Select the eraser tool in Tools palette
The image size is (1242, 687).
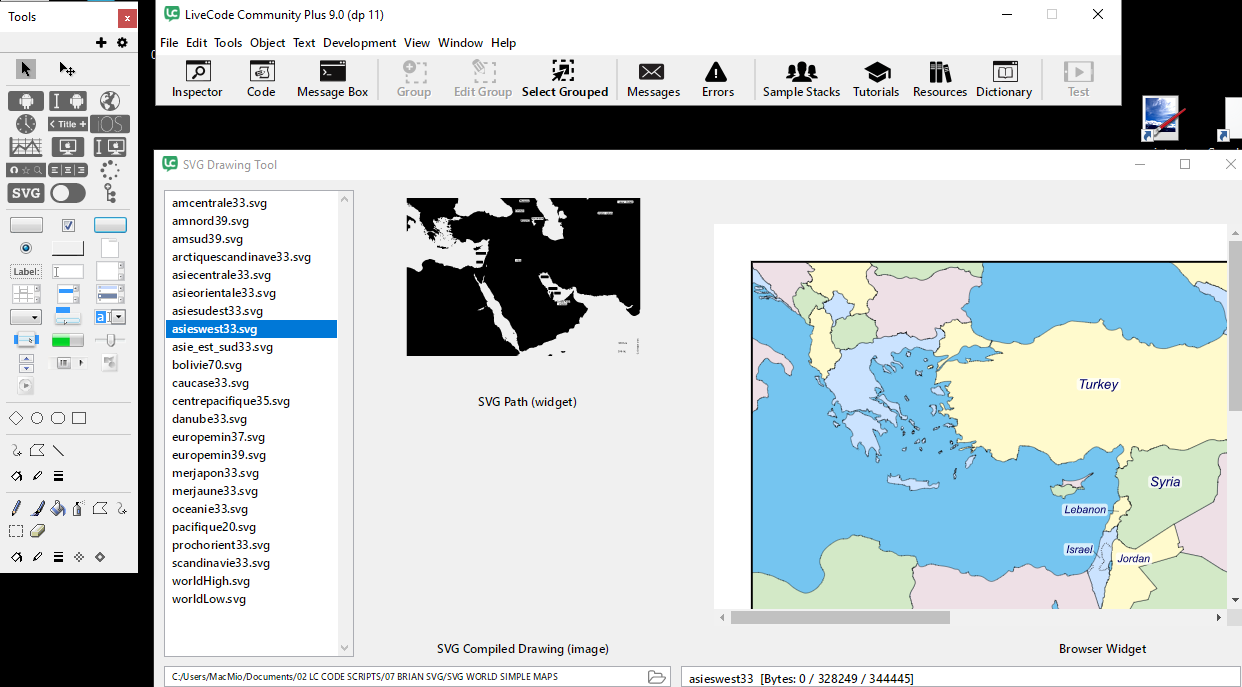tap(38, 531)
